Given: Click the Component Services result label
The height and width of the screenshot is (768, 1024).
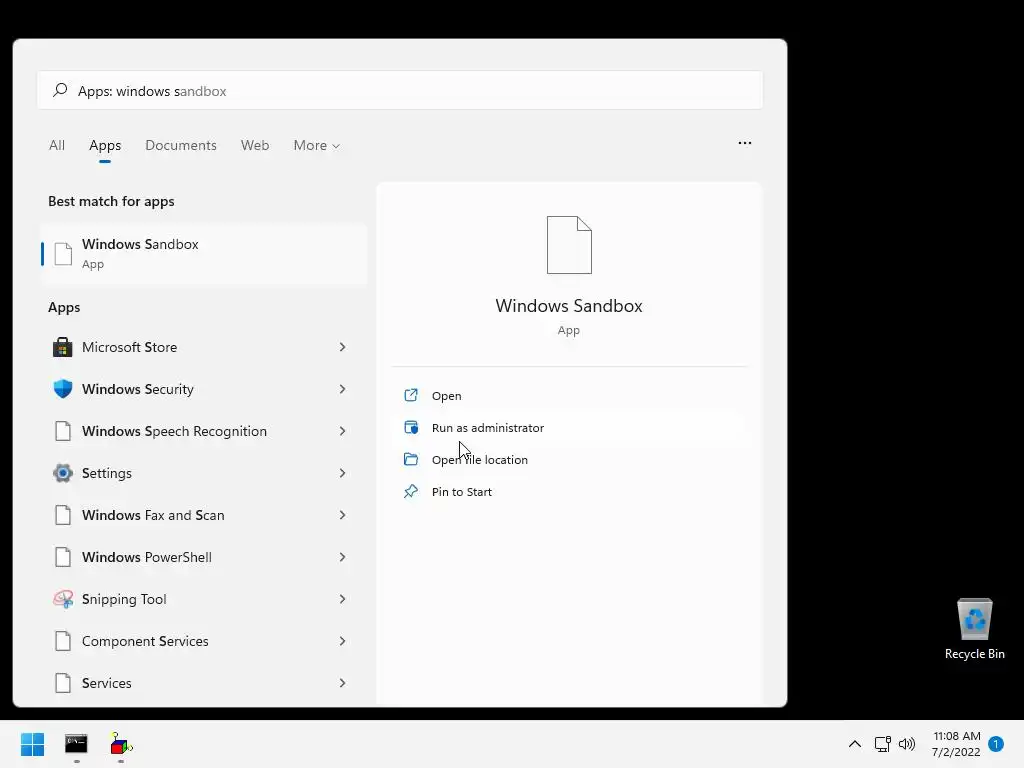Looking at the screenshot, I should pos(145,641).
